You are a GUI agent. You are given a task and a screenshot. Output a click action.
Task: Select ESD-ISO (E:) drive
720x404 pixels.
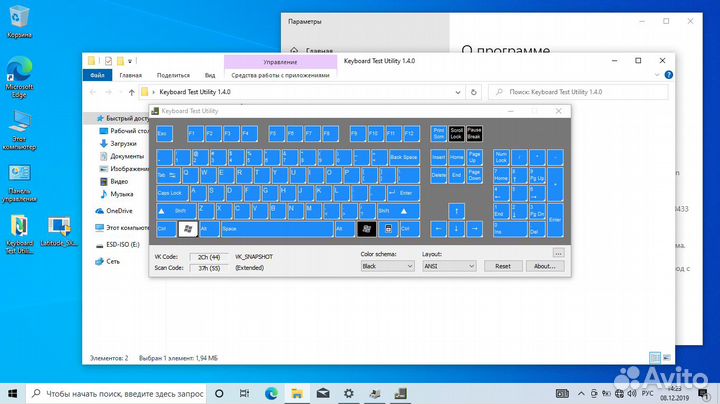click(118, 245)
